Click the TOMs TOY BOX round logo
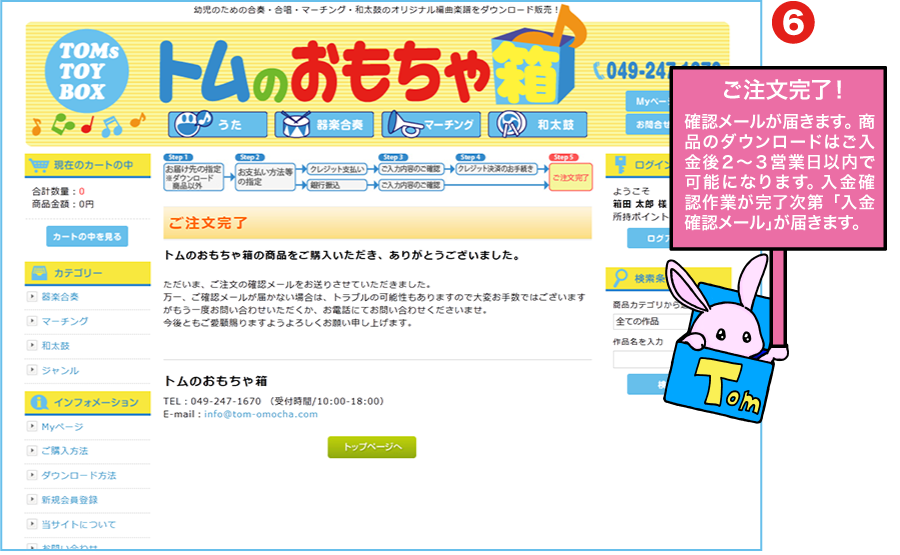 87,71
